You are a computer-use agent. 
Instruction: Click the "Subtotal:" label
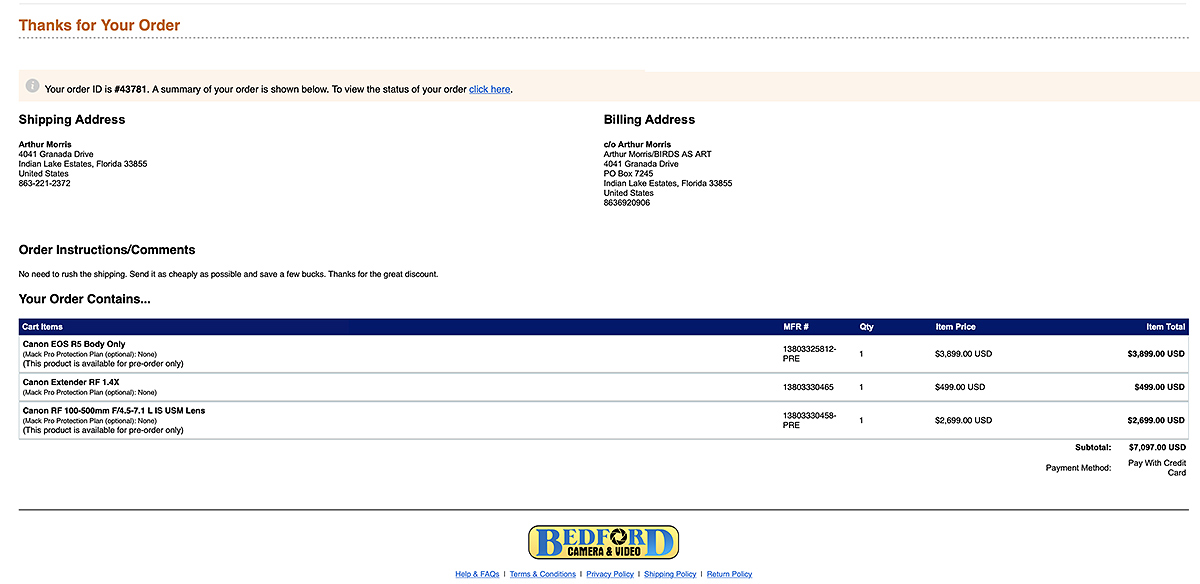click(1092, 447)
